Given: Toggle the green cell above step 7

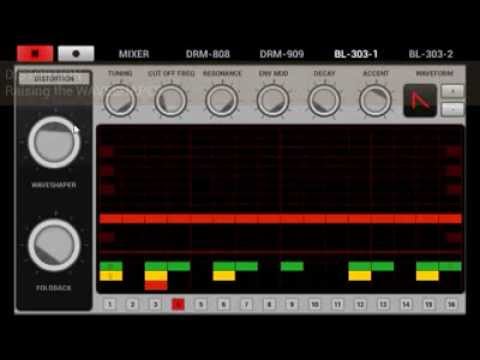Looking at the screenshot, I should click(x=247, y=266).
